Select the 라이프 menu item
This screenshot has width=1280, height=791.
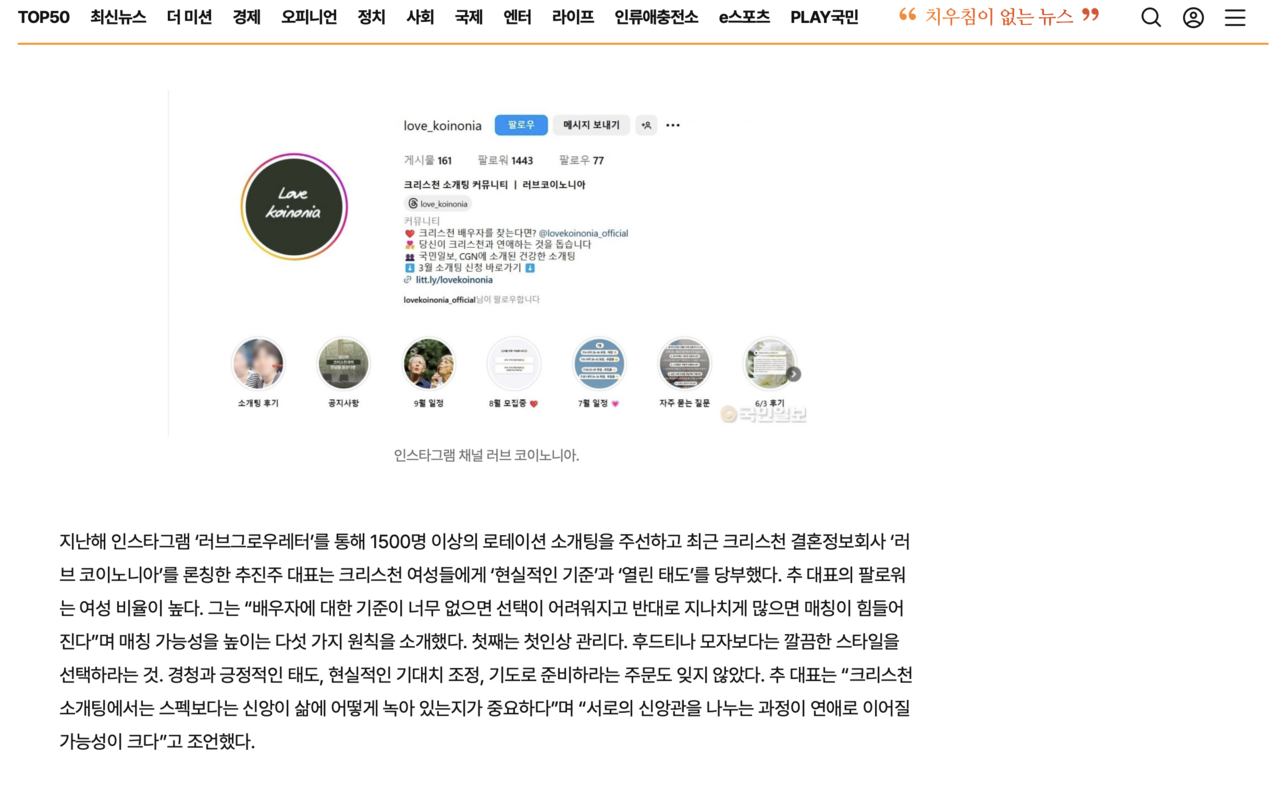click(x=573, y=17)
